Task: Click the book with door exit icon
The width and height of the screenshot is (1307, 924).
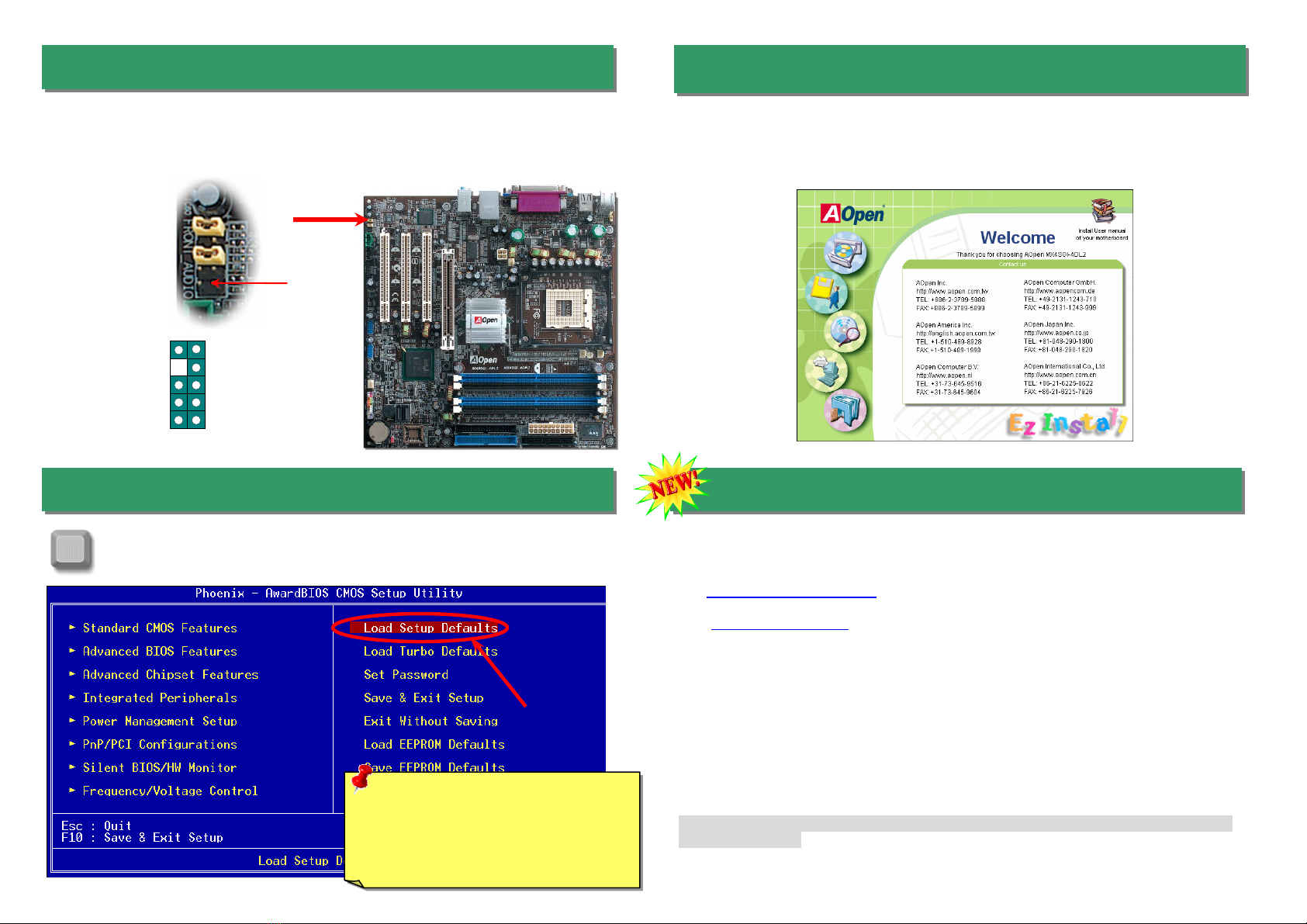Action: tap(845, 410)
